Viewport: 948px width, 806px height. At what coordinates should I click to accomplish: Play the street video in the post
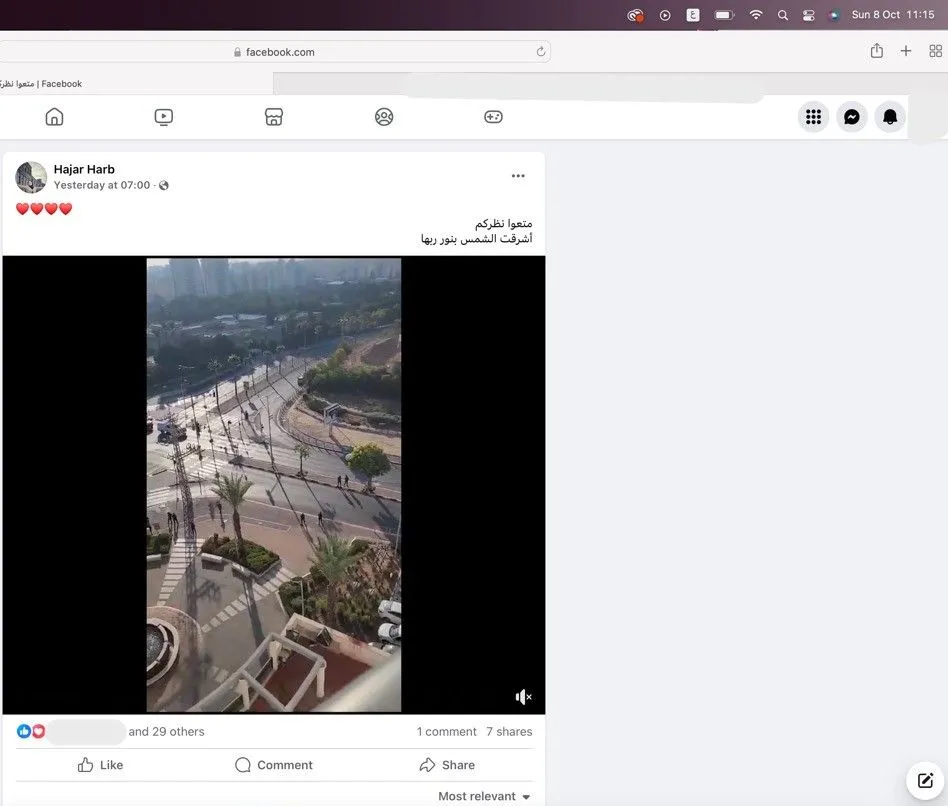[273, 485]
